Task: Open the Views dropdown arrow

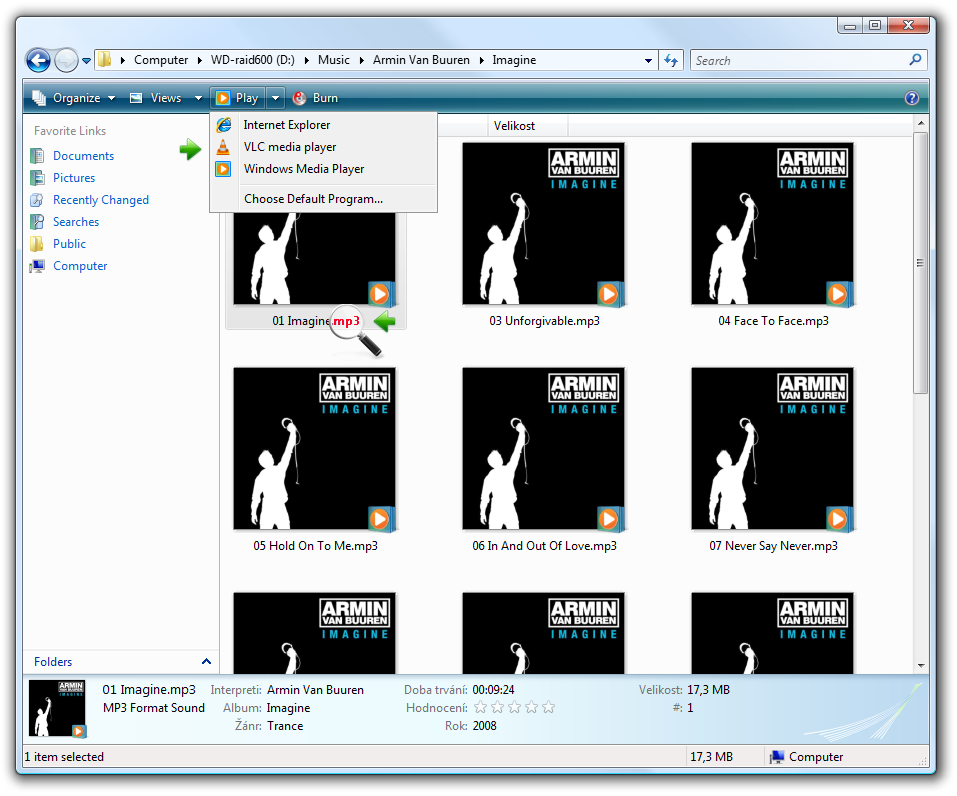Action: pos(198,98)
